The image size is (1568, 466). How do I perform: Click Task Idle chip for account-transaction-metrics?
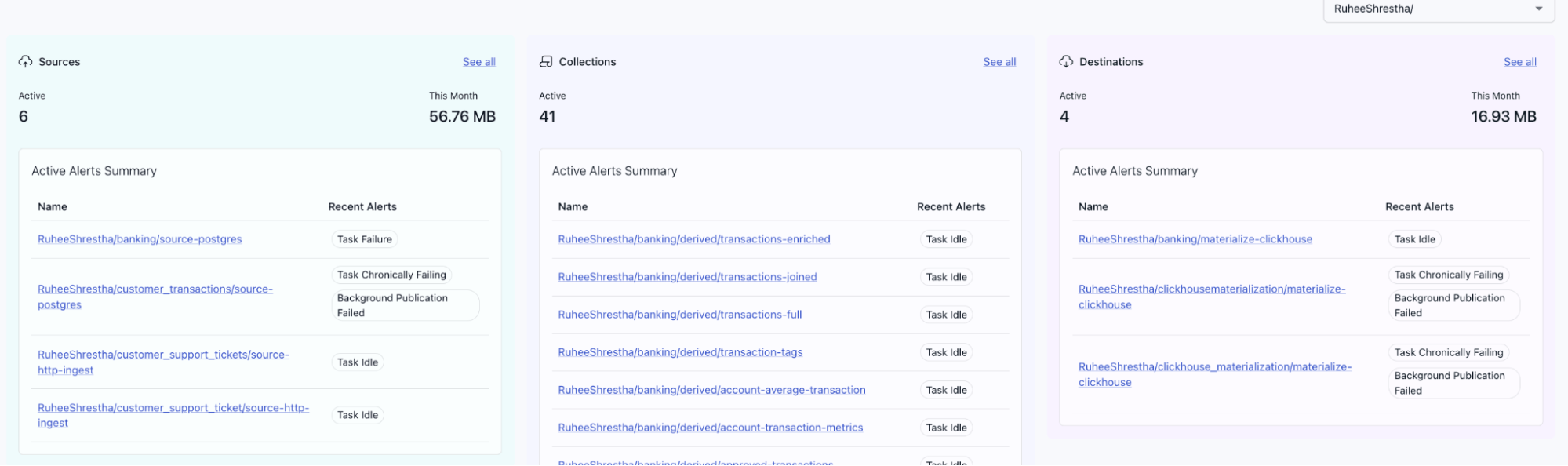tap(947, 428)
